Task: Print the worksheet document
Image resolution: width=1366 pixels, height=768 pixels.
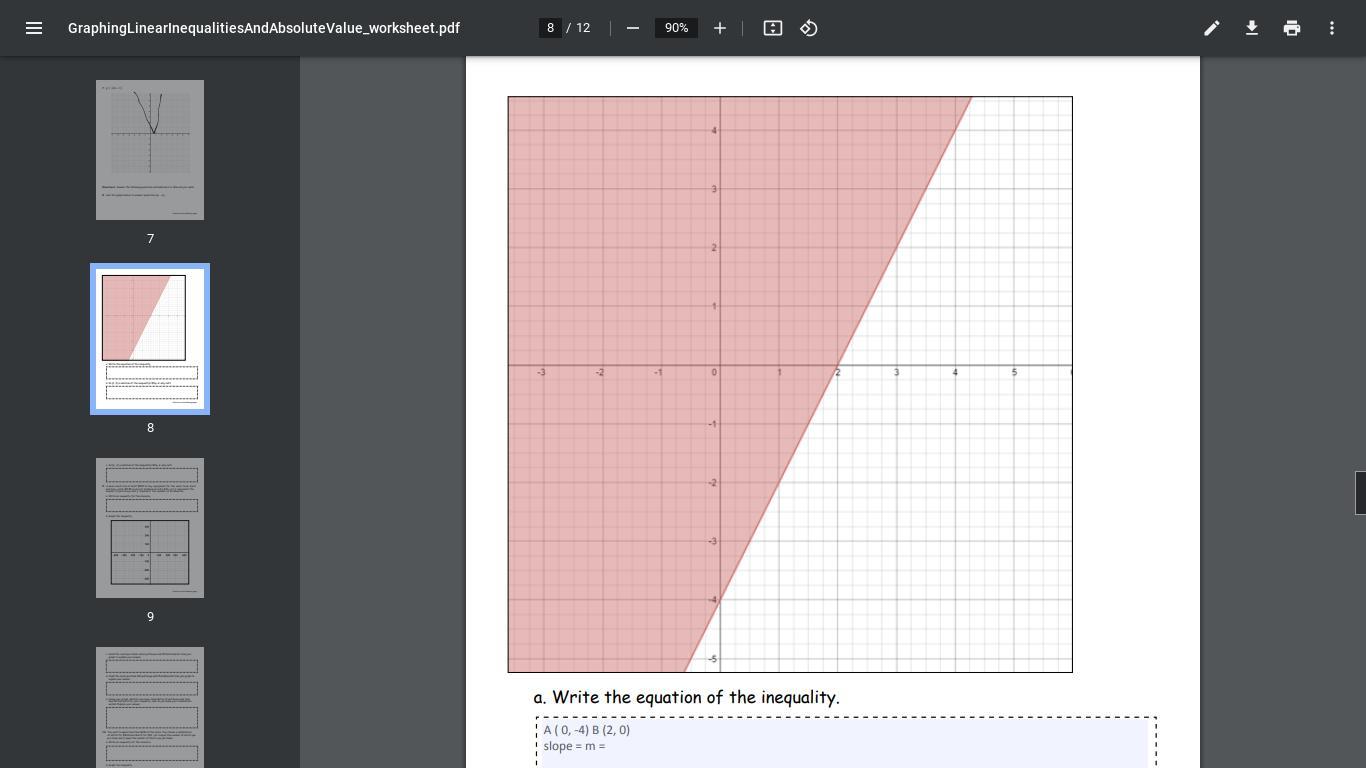Action: coord(1292,28)
